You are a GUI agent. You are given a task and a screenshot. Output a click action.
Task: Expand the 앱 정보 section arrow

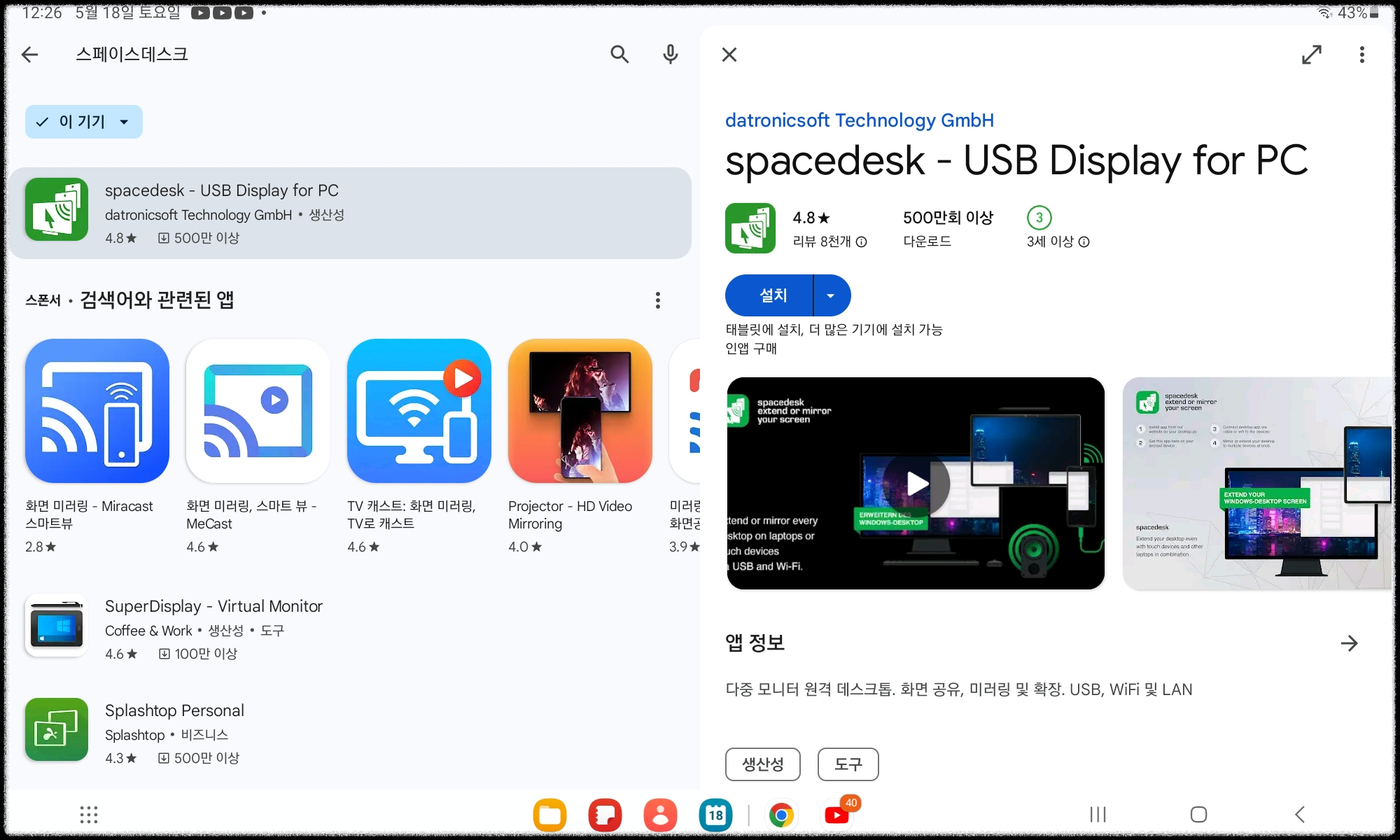[1348, 643]
